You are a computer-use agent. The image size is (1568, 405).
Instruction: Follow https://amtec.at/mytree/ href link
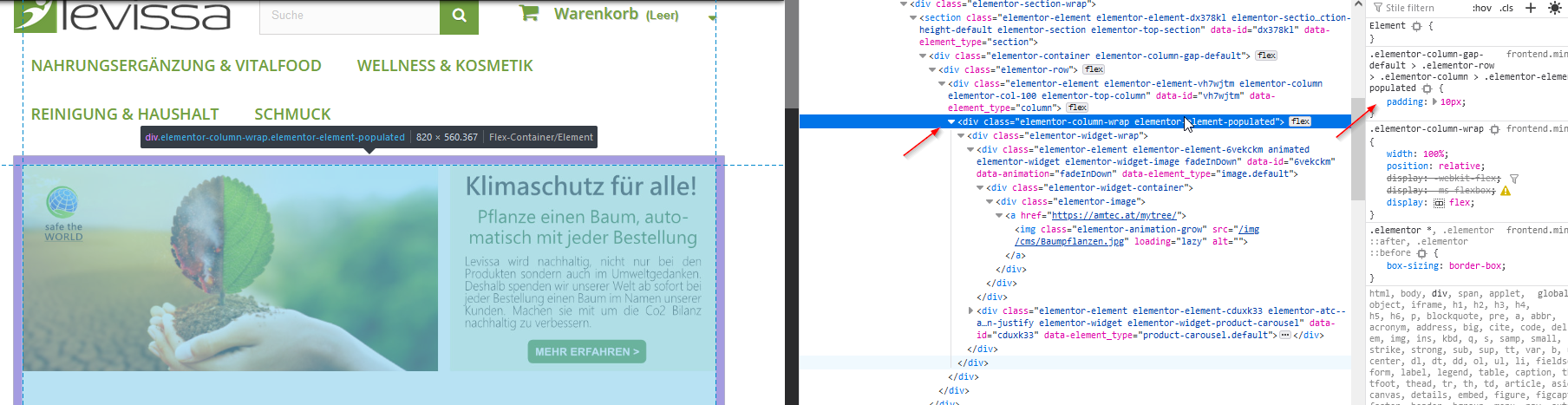point(1114,215)
